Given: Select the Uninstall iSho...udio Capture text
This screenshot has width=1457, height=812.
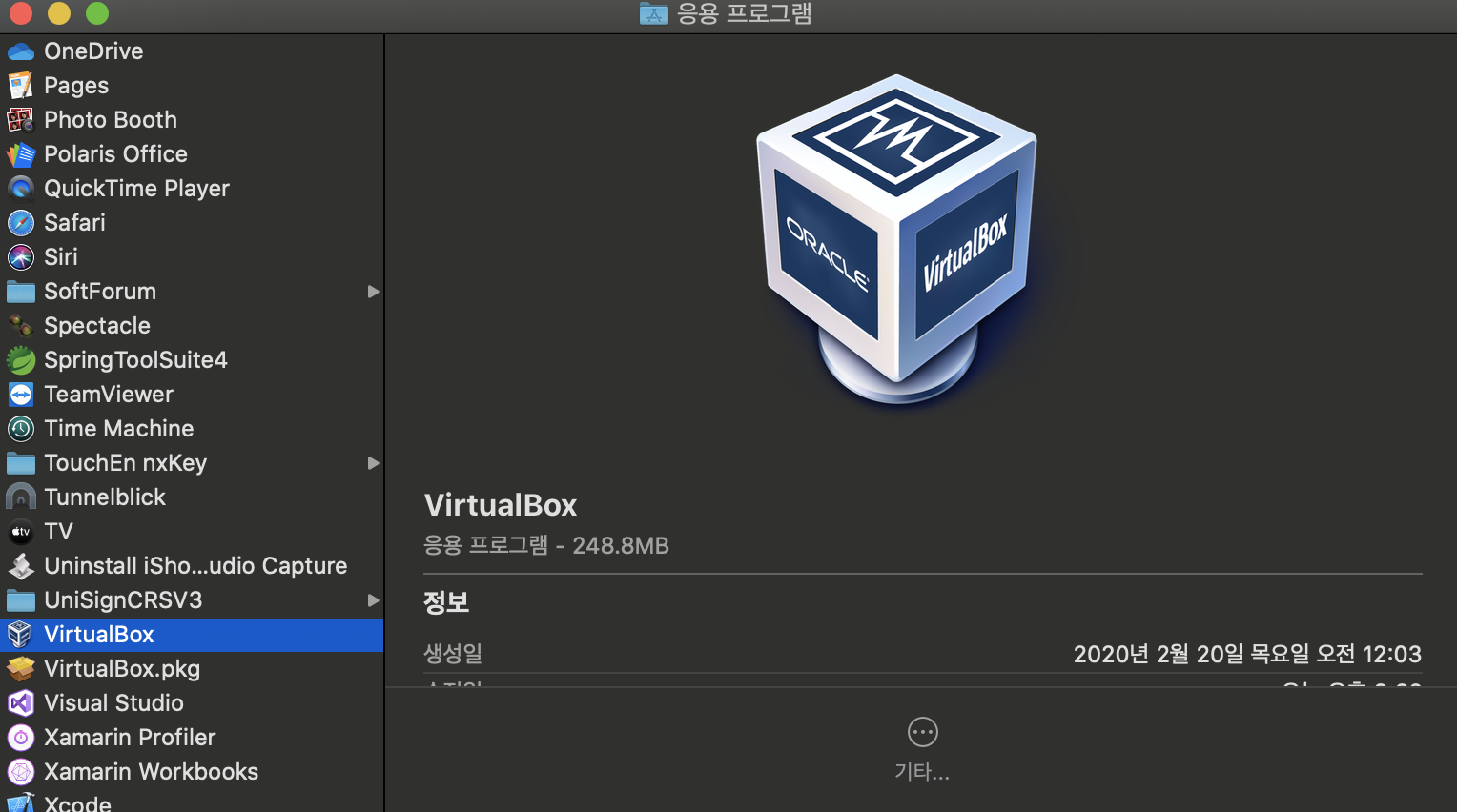Looking at the screenshot, I should tap(195, 566).
